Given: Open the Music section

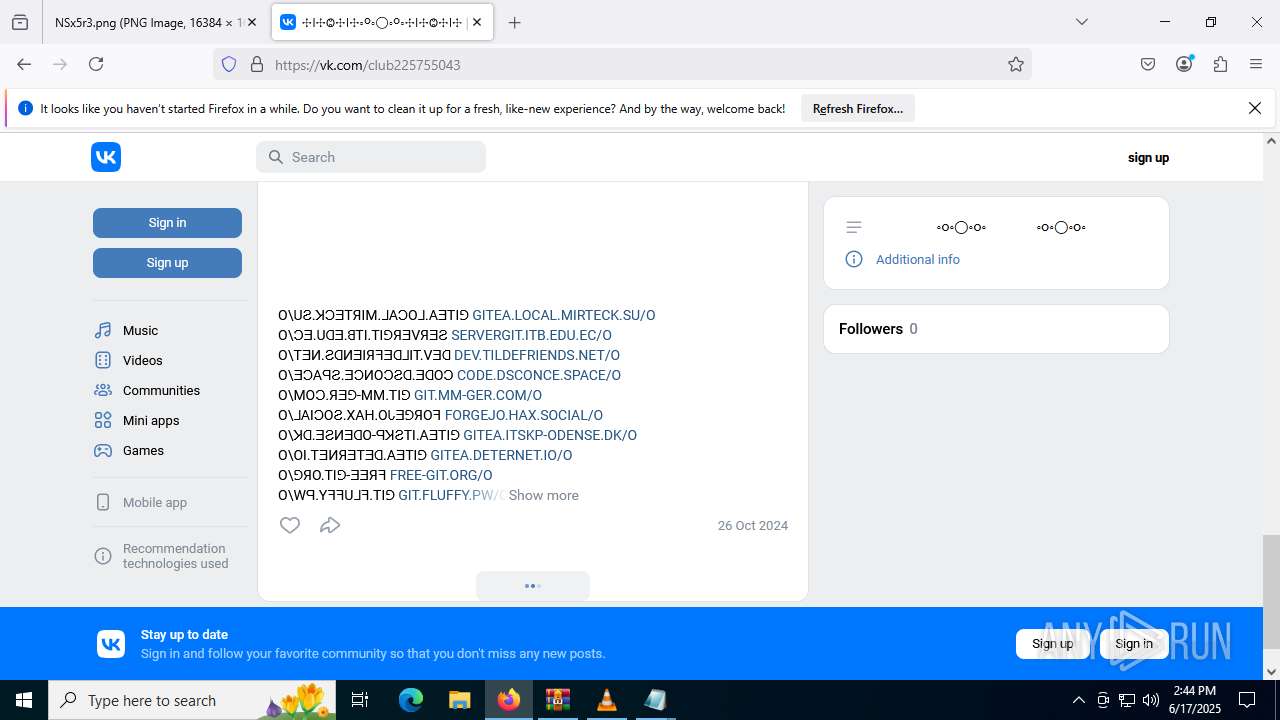Looking at the screenshot, I should [x=140, y=330].
